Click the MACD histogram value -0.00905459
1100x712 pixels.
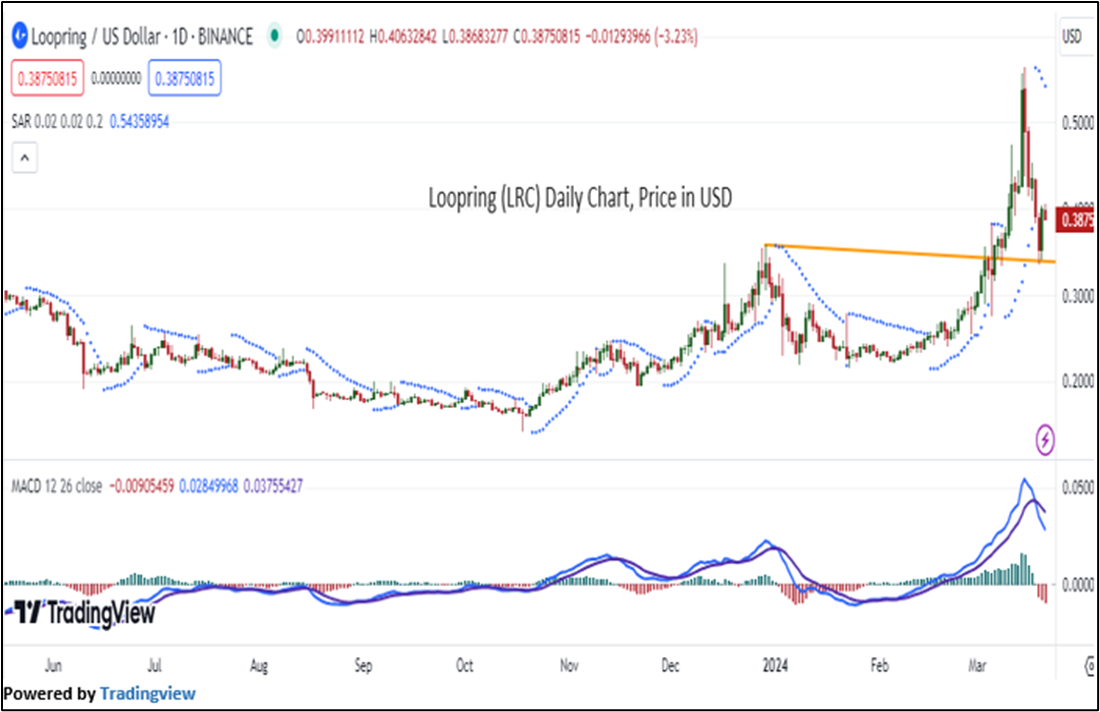(142, 486)
